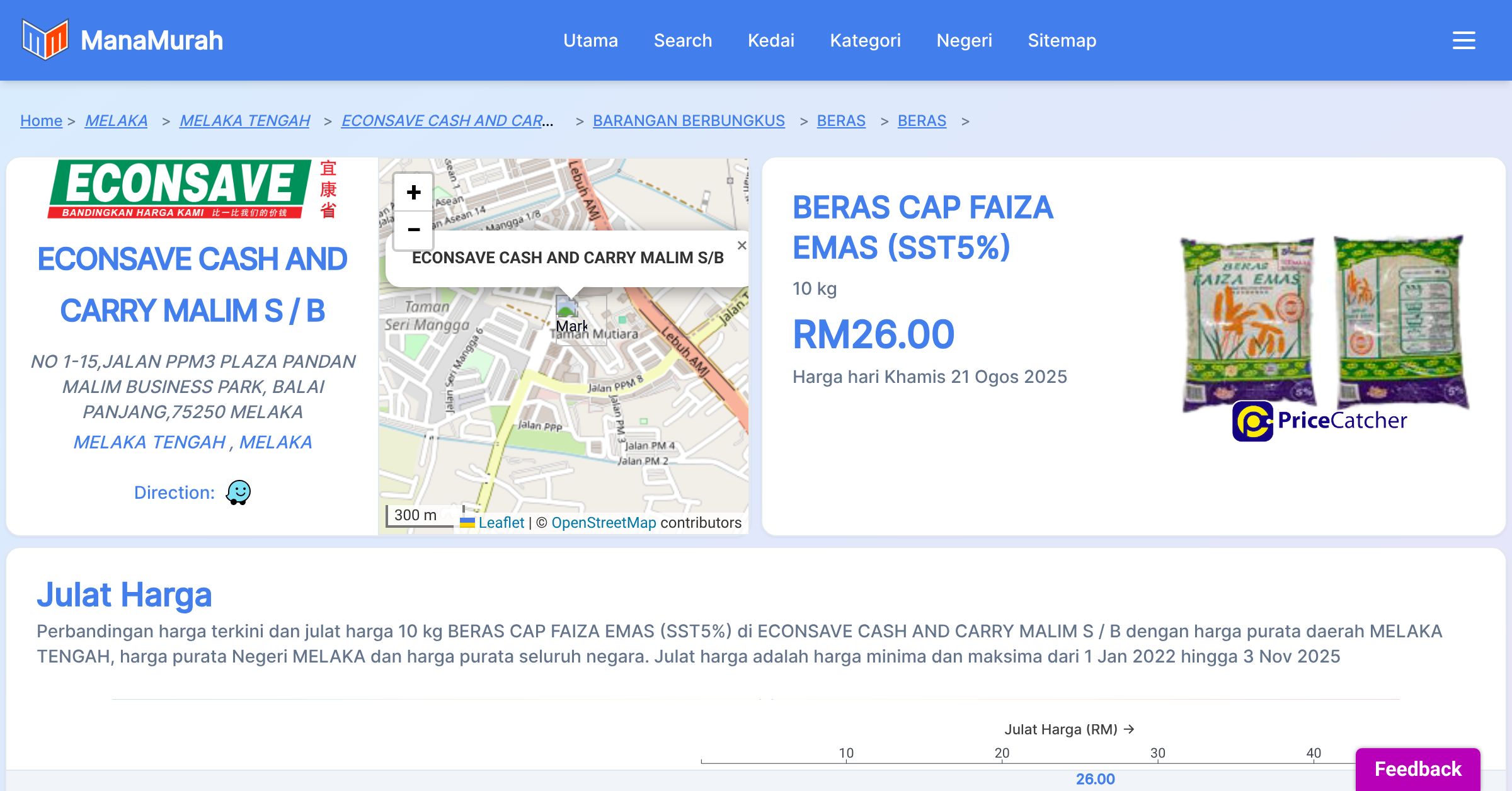Click the MELAKA TENGAH breadcrumb
1512x791 pixels.
[244, 120]
